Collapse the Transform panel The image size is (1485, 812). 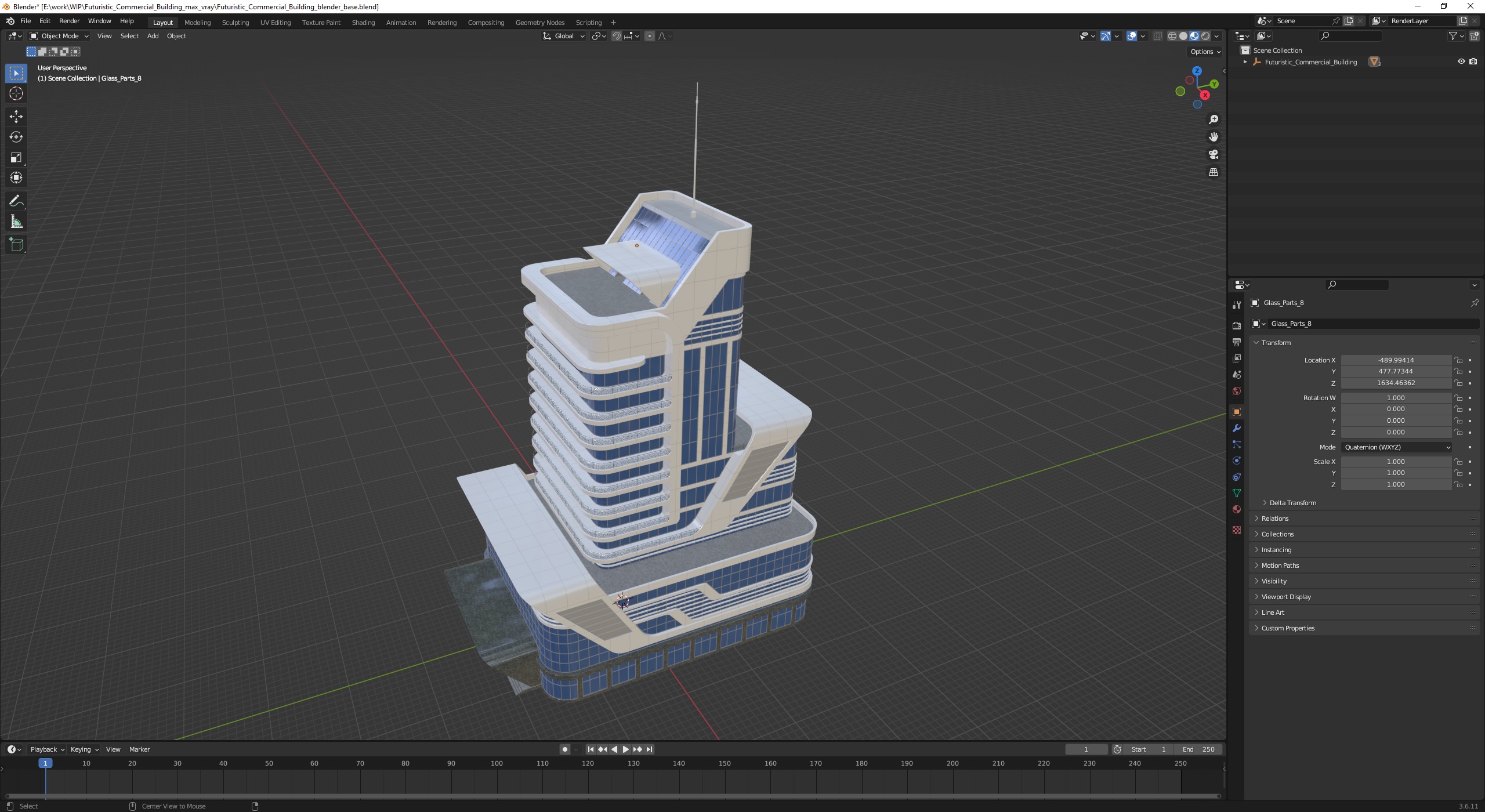(1276, 343)
